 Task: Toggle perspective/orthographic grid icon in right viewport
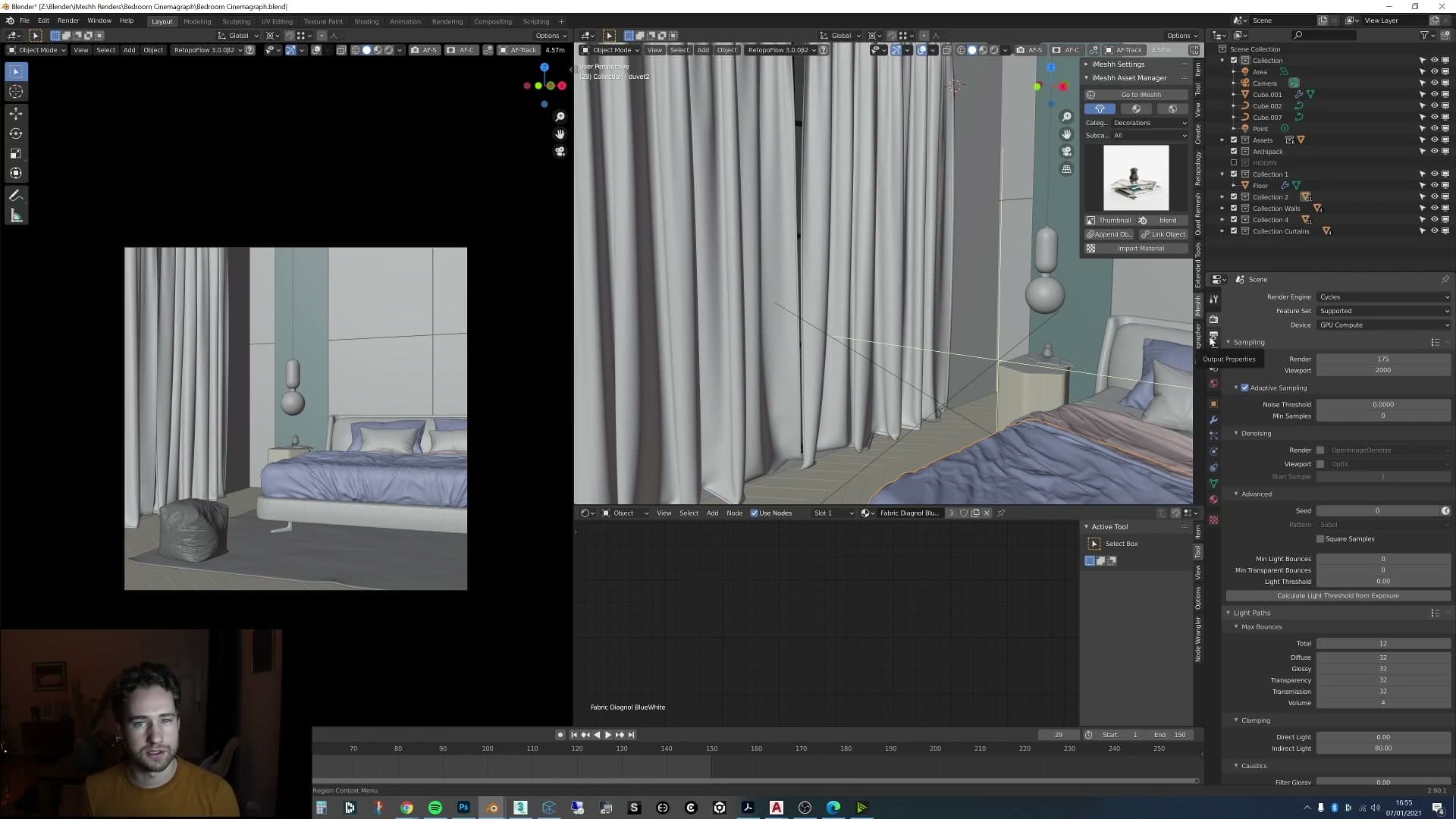pos(1066,169)
